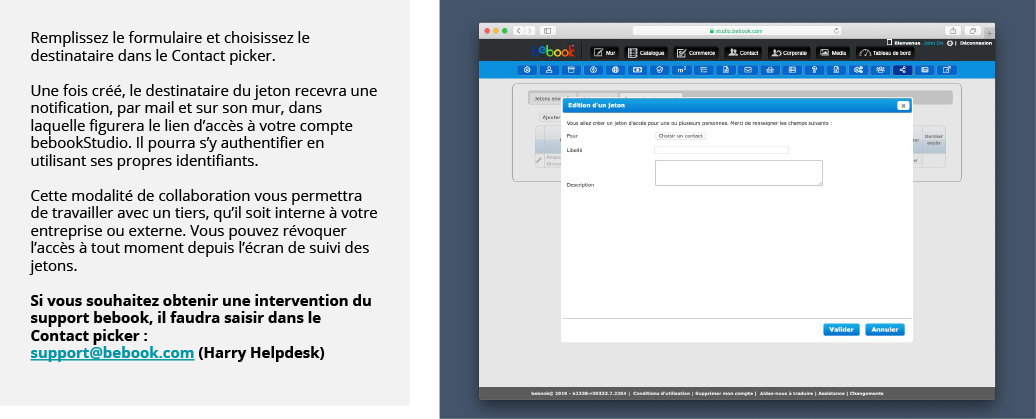This screenshot has height=419, width=1036.
Task: Click the highlighted share icon in blue toolbar
Action: tap(903, 70)
